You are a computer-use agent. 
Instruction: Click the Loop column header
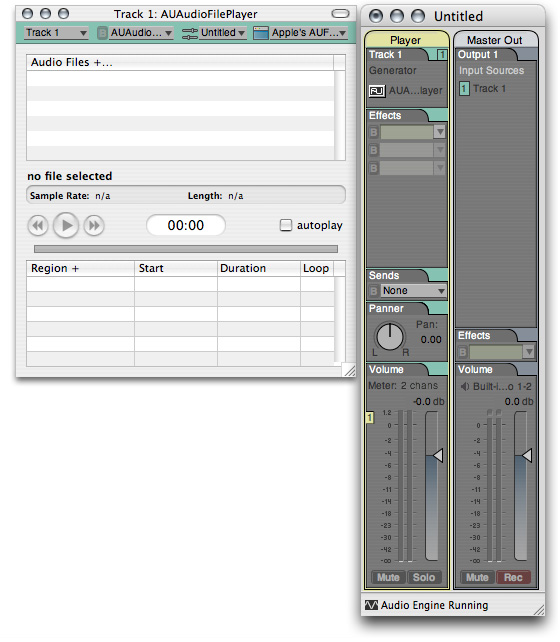[x=317, y=268]
